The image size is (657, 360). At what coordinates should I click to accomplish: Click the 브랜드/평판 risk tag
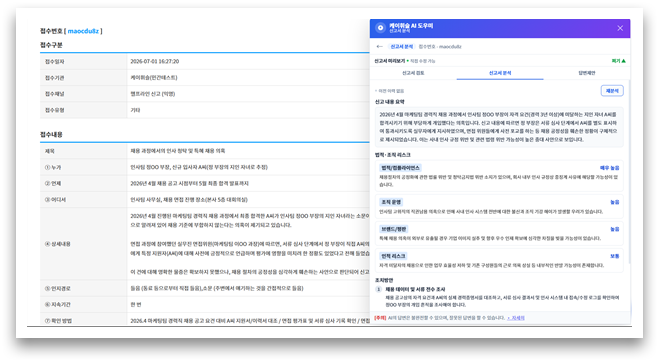click(393, 229)
